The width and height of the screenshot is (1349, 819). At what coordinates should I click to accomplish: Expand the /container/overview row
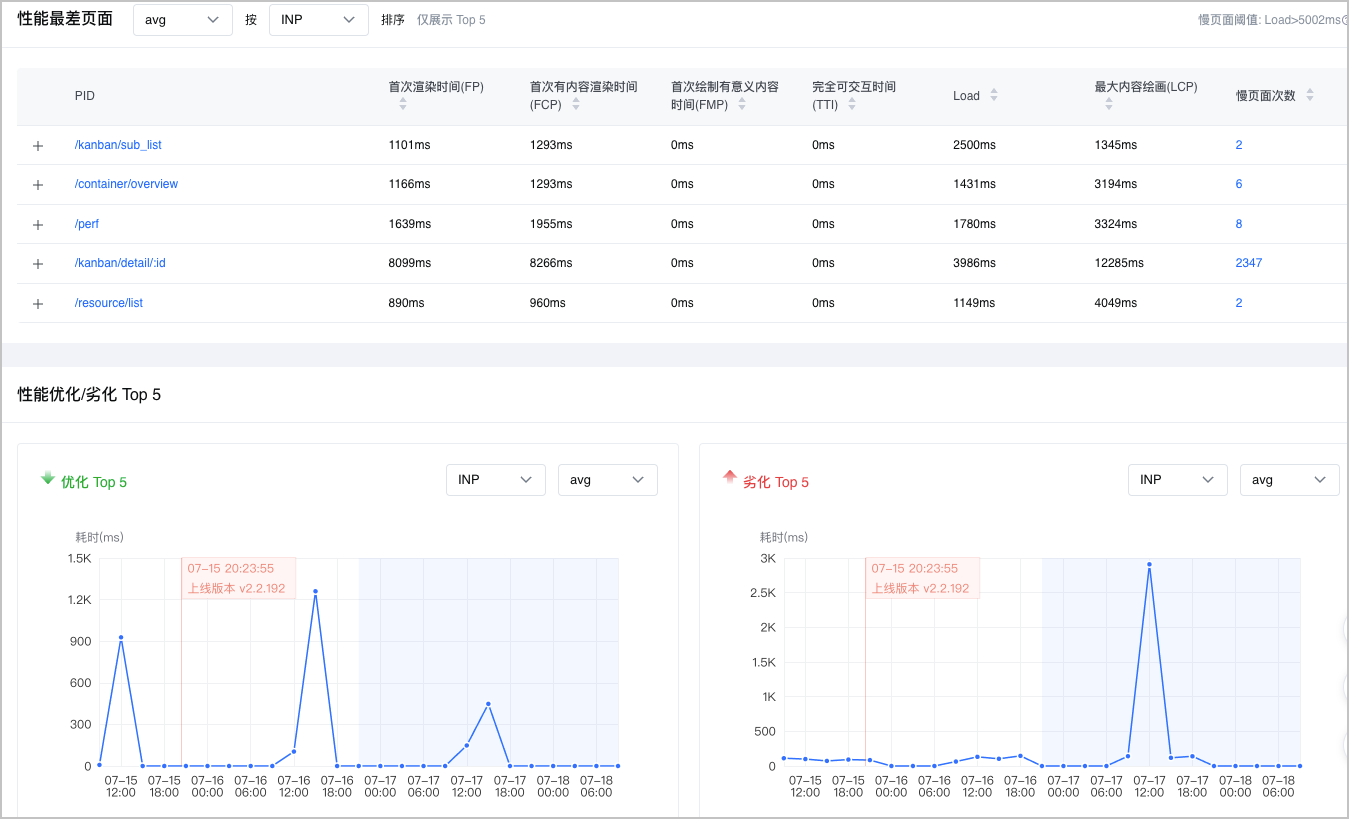pyautogui.click(x=38, y=185)
